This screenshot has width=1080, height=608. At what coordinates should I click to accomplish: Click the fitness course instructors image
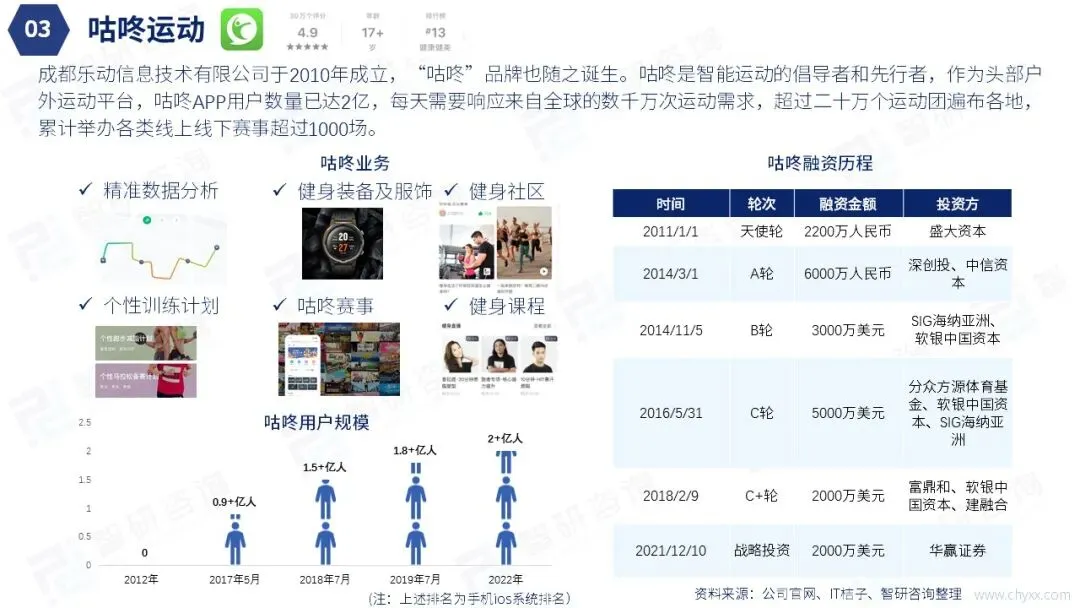click(x=498, y=359)
